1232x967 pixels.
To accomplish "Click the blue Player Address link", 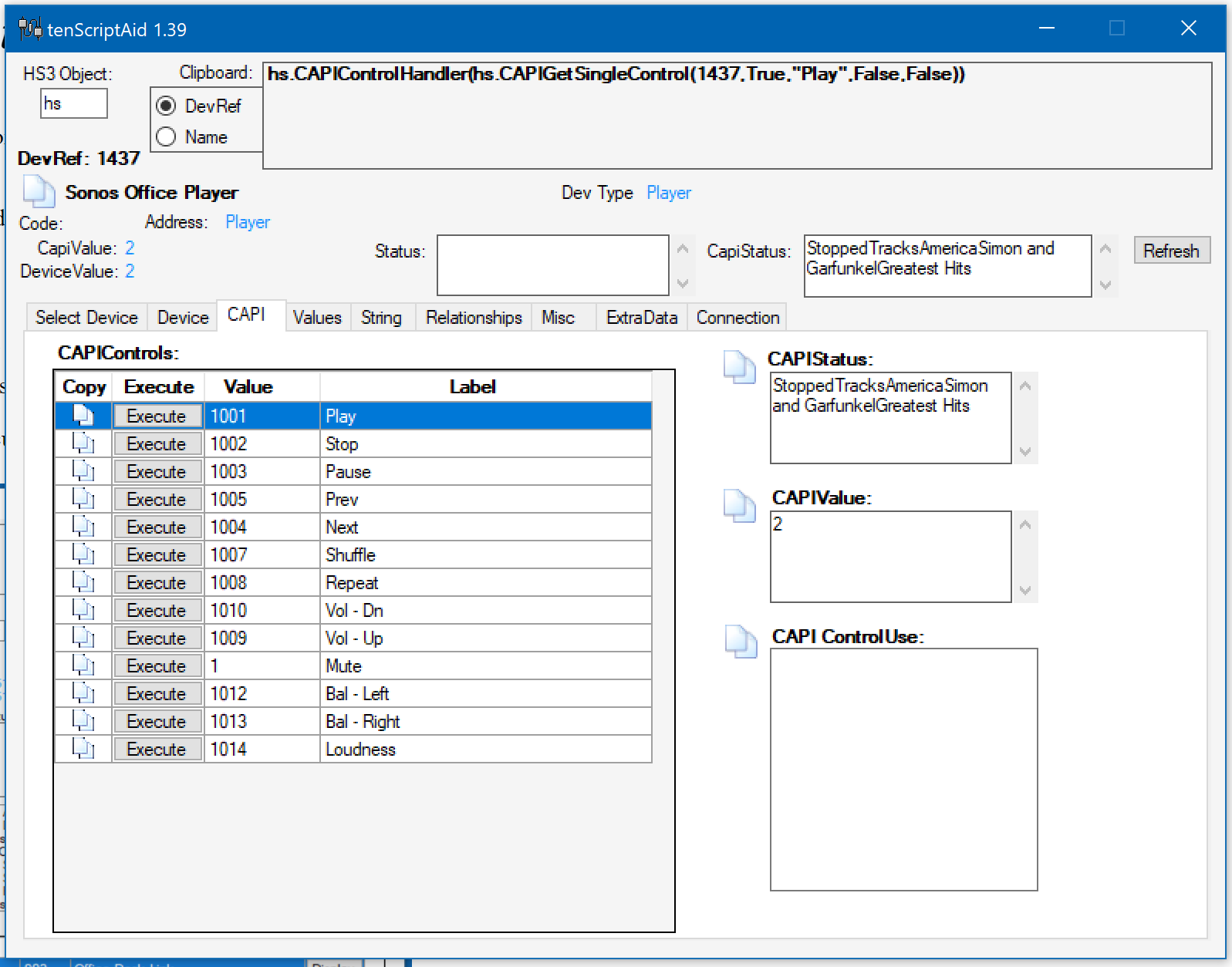I will coord(248,222).
